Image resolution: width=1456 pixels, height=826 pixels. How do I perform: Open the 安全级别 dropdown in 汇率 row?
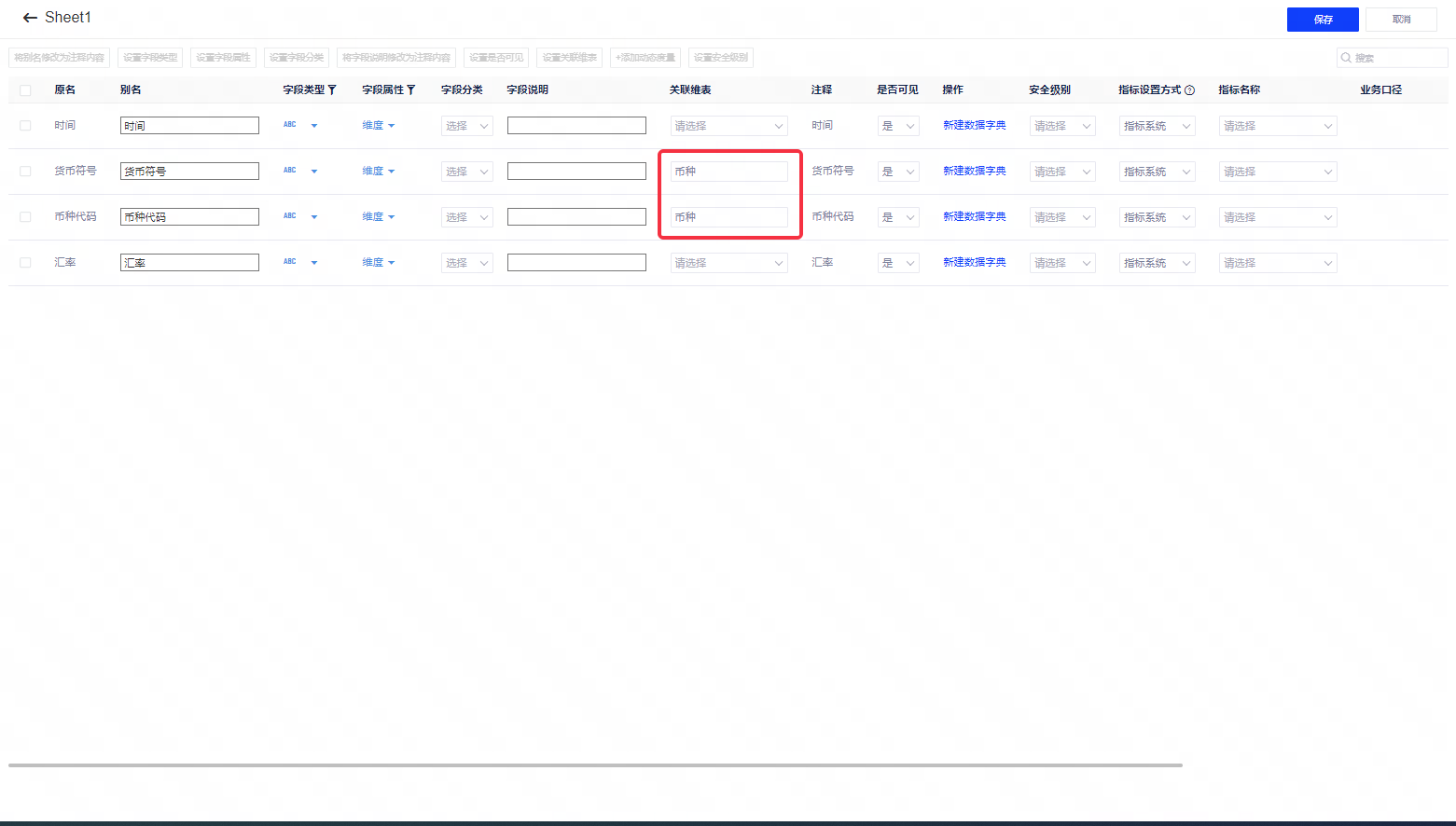pos(1061,263)
